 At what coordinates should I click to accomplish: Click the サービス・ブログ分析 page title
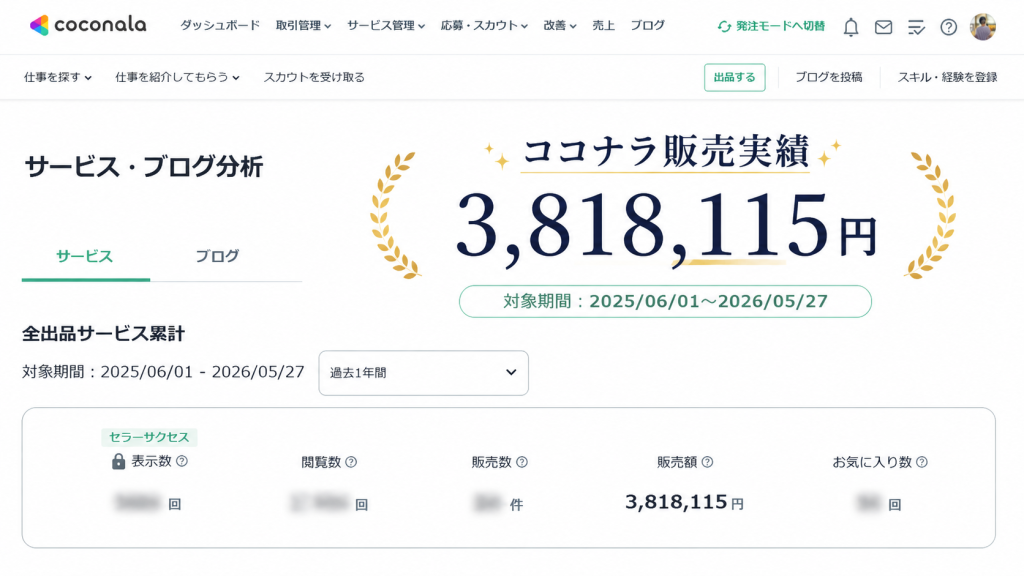(x=144, y=167)
